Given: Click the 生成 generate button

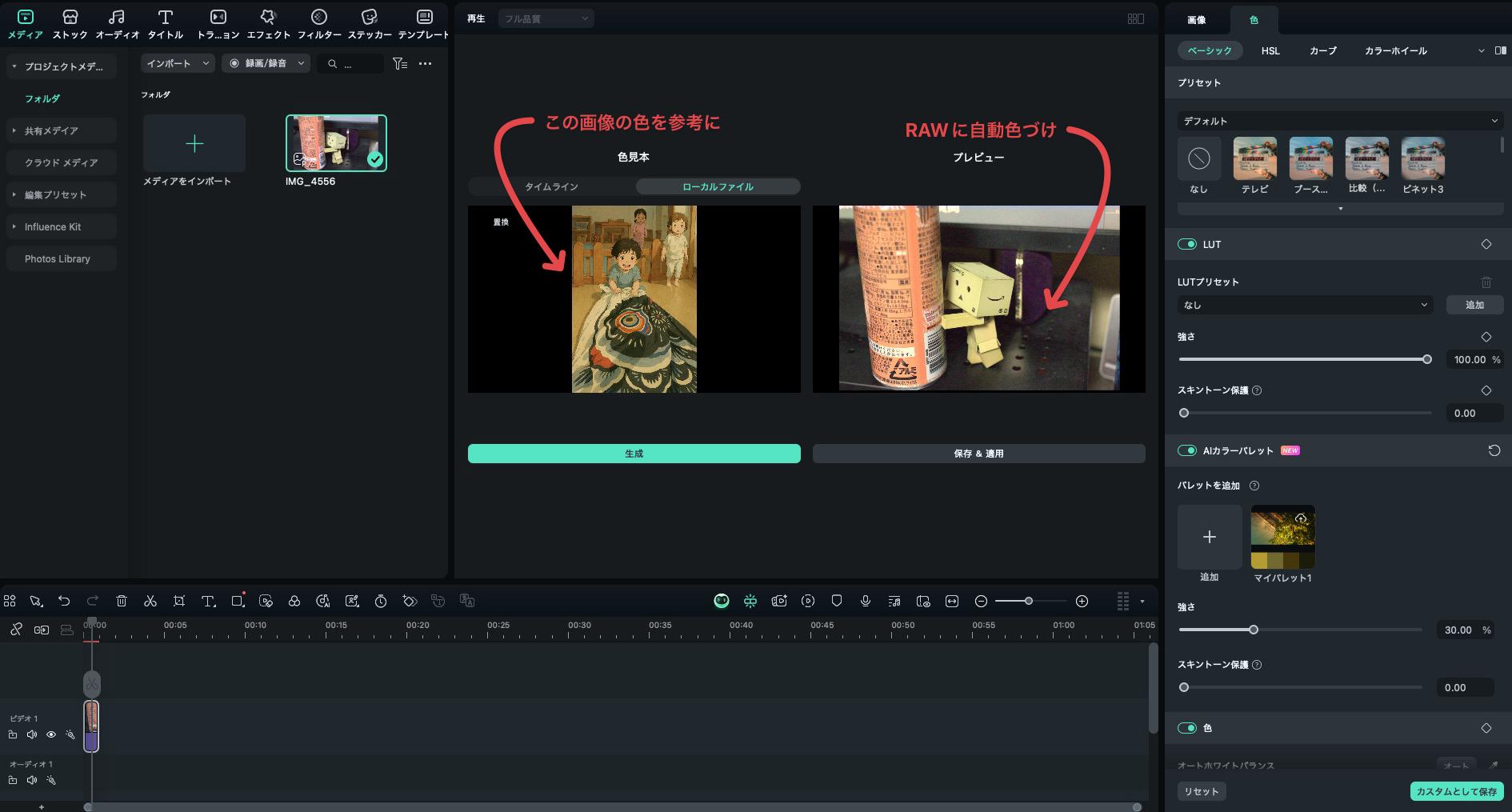Looking at the screenshot, I should click(x=634, y=454).
